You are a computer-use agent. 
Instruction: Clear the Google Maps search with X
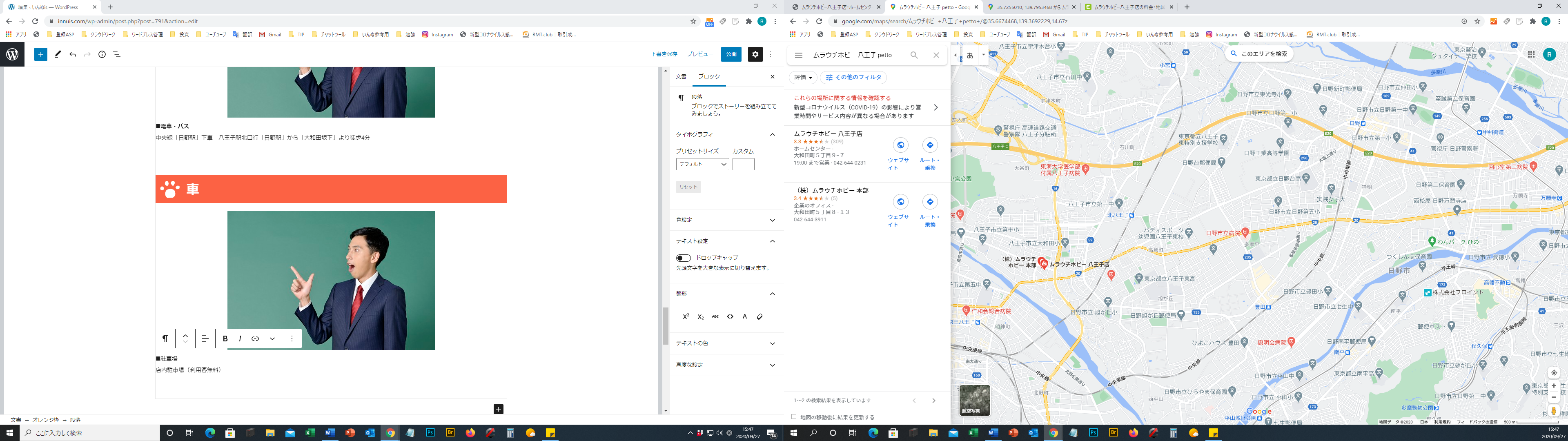[936, 55]
